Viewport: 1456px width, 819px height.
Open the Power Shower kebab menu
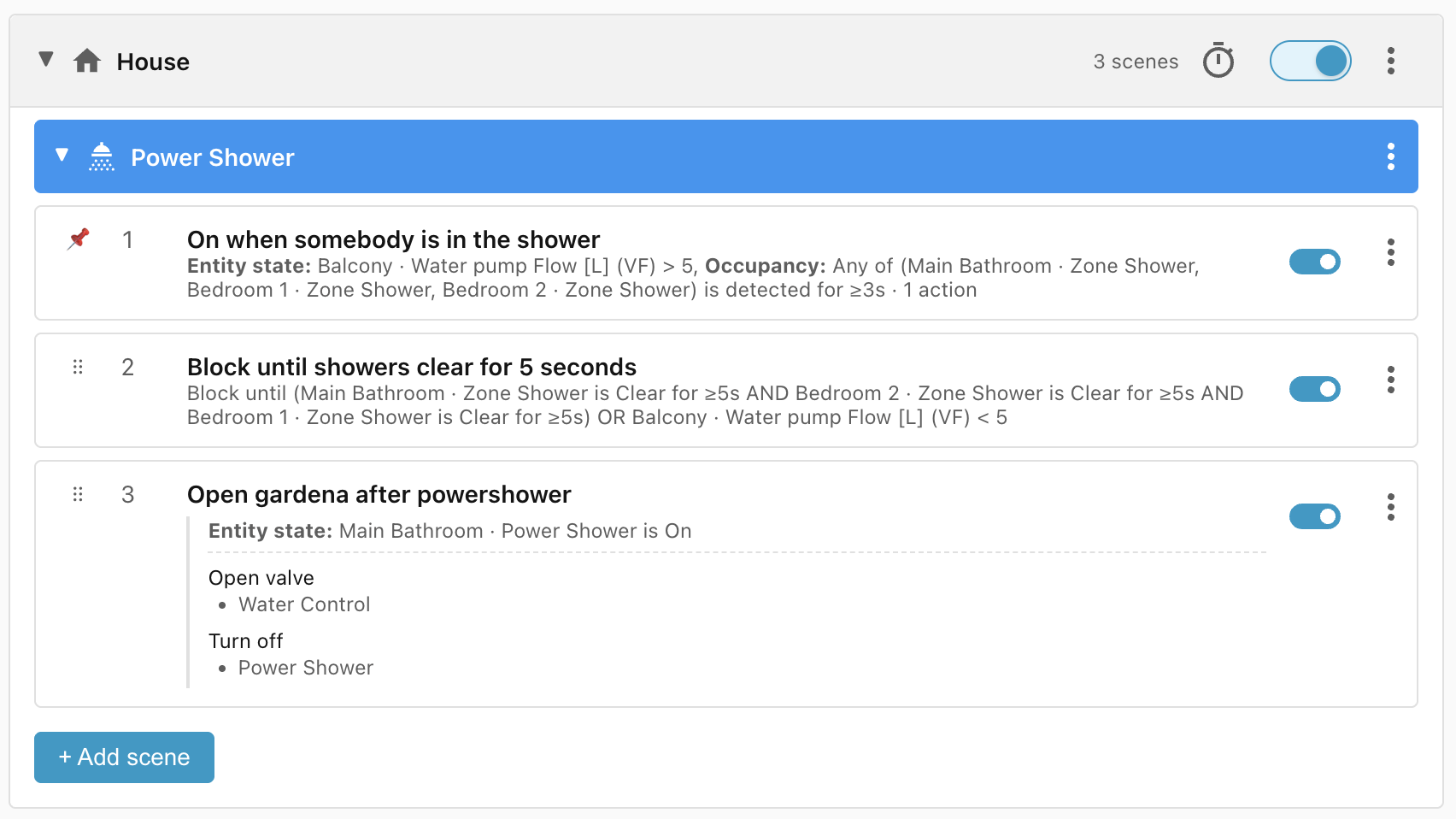click(x=1391, y=156)
